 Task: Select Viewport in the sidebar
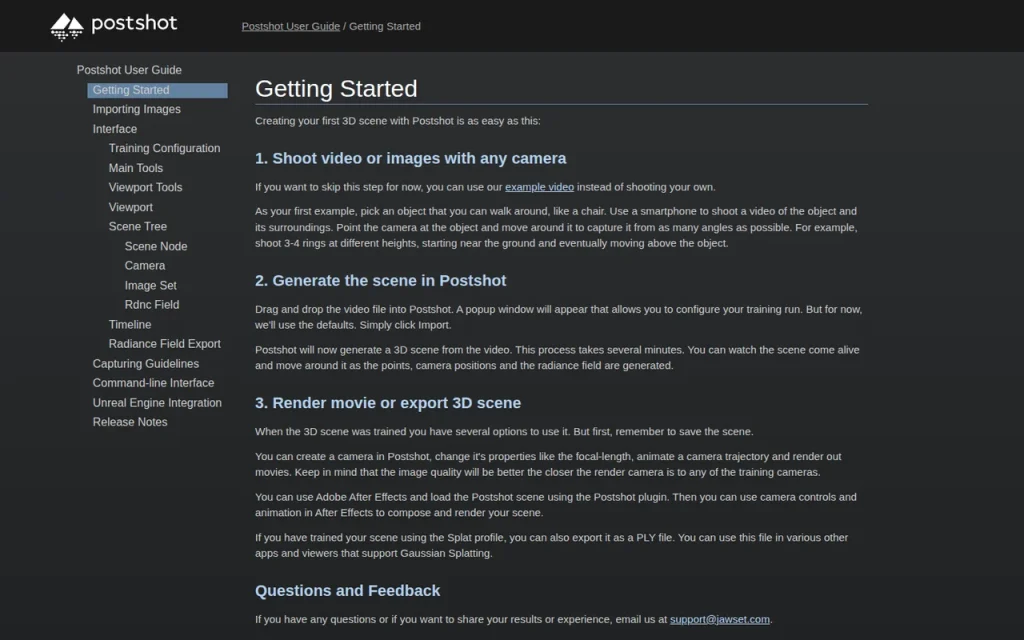[x=131, y=207]
